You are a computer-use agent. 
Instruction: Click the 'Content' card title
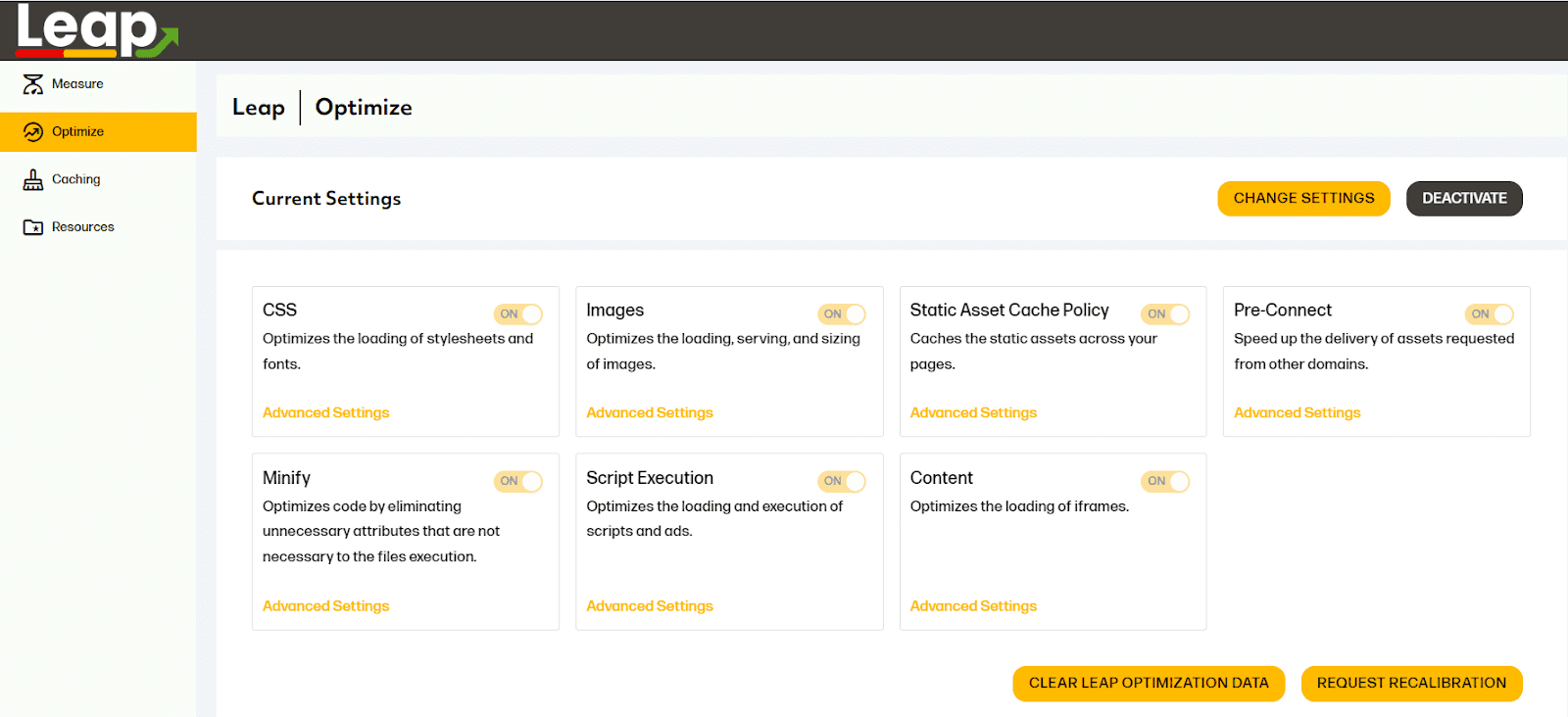(x=942, y=478)
